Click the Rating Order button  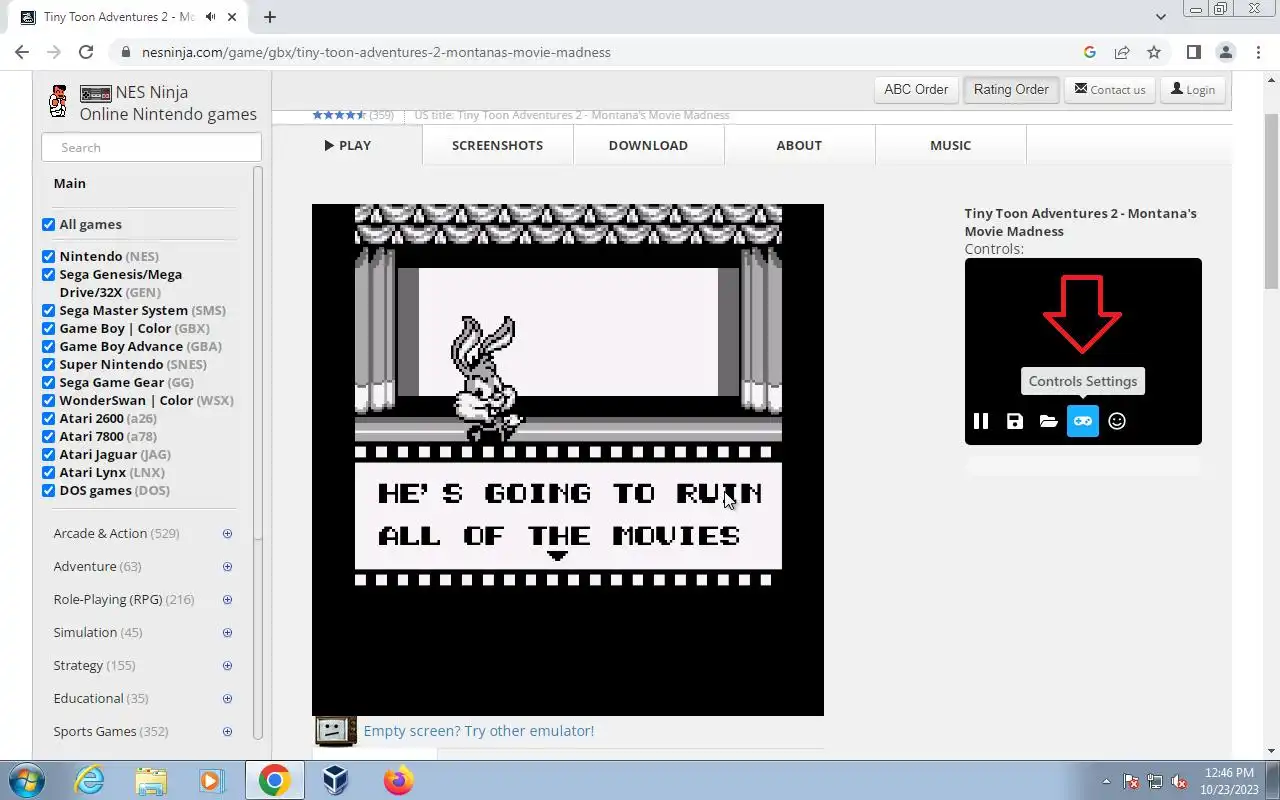click(1011, 89)
